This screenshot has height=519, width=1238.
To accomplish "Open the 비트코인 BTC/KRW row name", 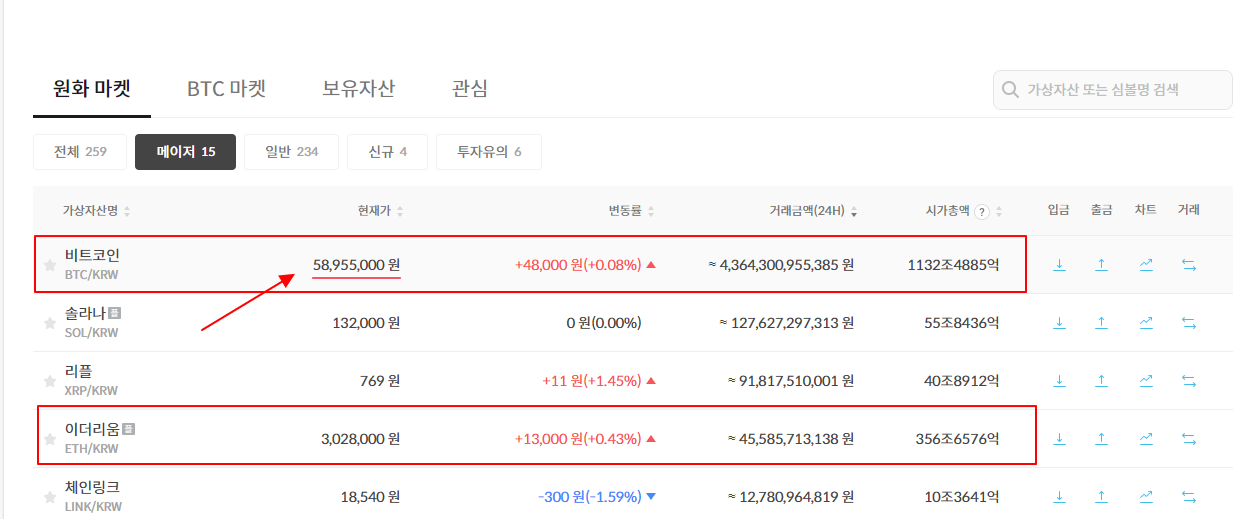I will [x=92, y=264].
